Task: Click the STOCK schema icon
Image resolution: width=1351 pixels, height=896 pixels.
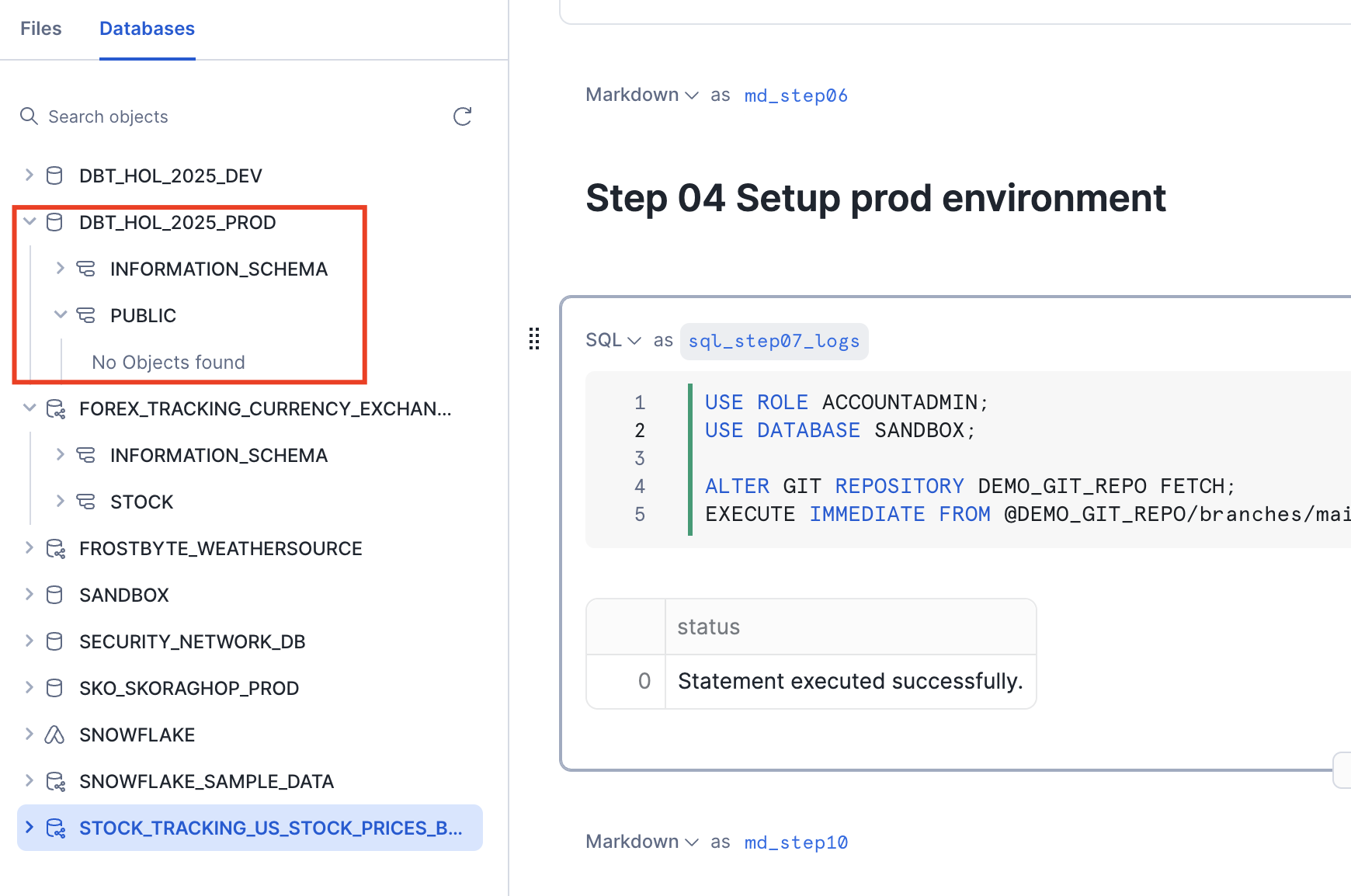Action: coord(85,502)
